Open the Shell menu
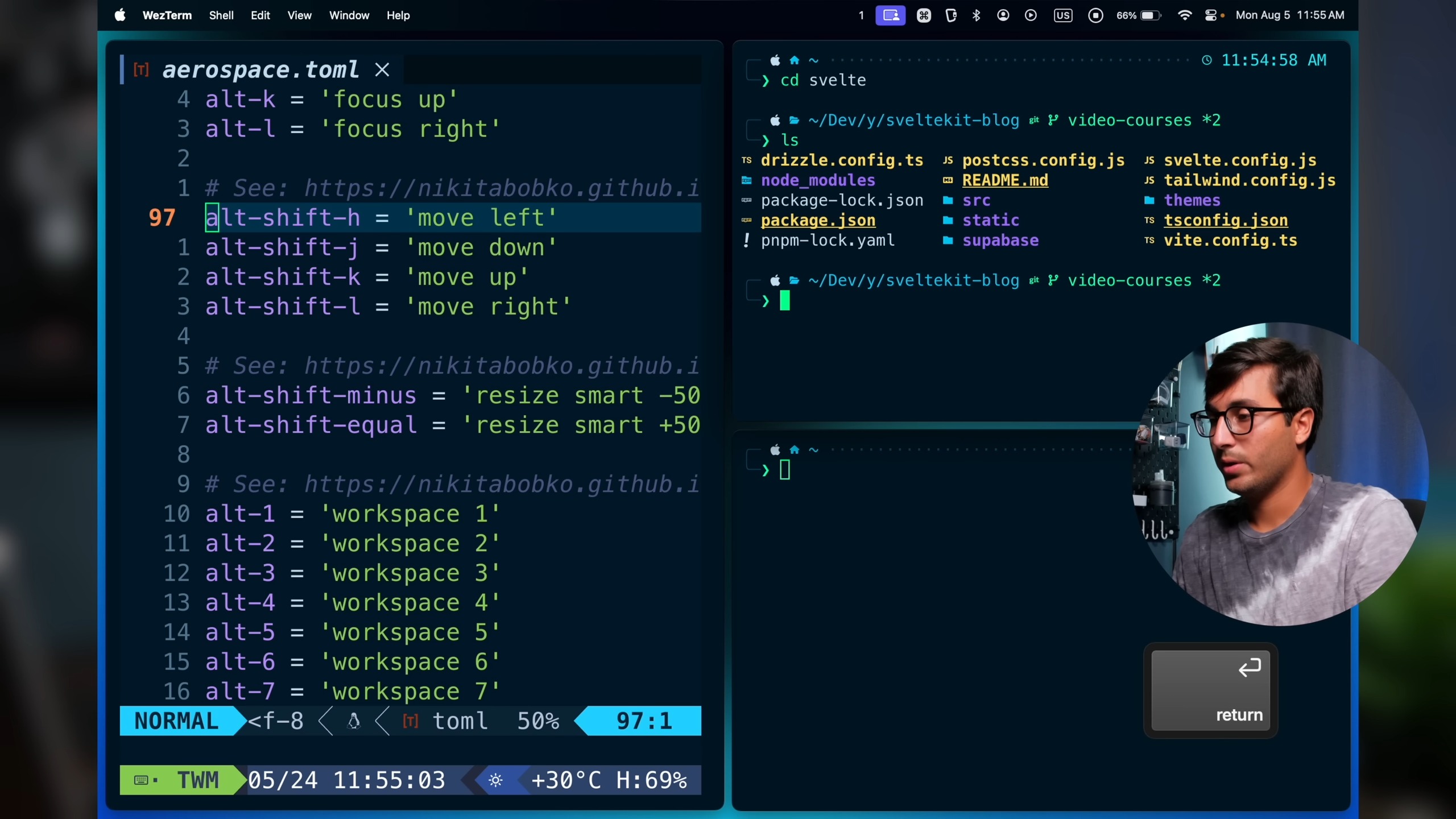 (221, 15)
